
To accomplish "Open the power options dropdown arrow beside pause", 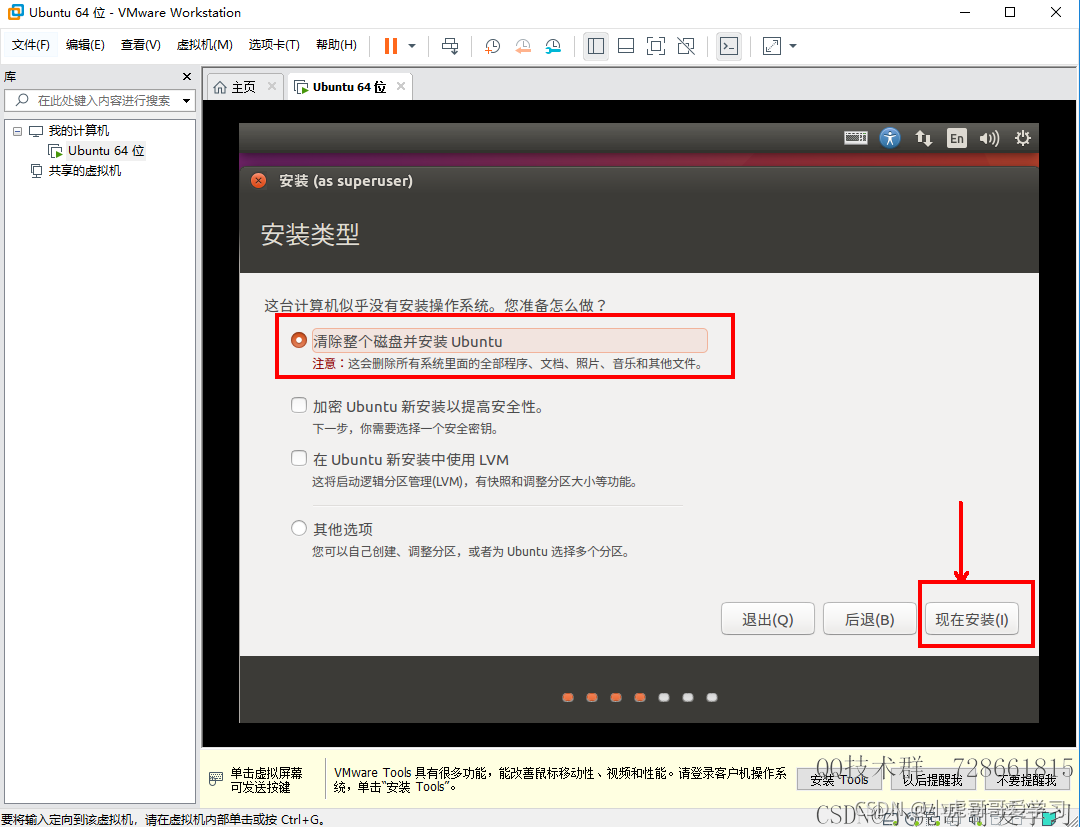I will point(412,46).
